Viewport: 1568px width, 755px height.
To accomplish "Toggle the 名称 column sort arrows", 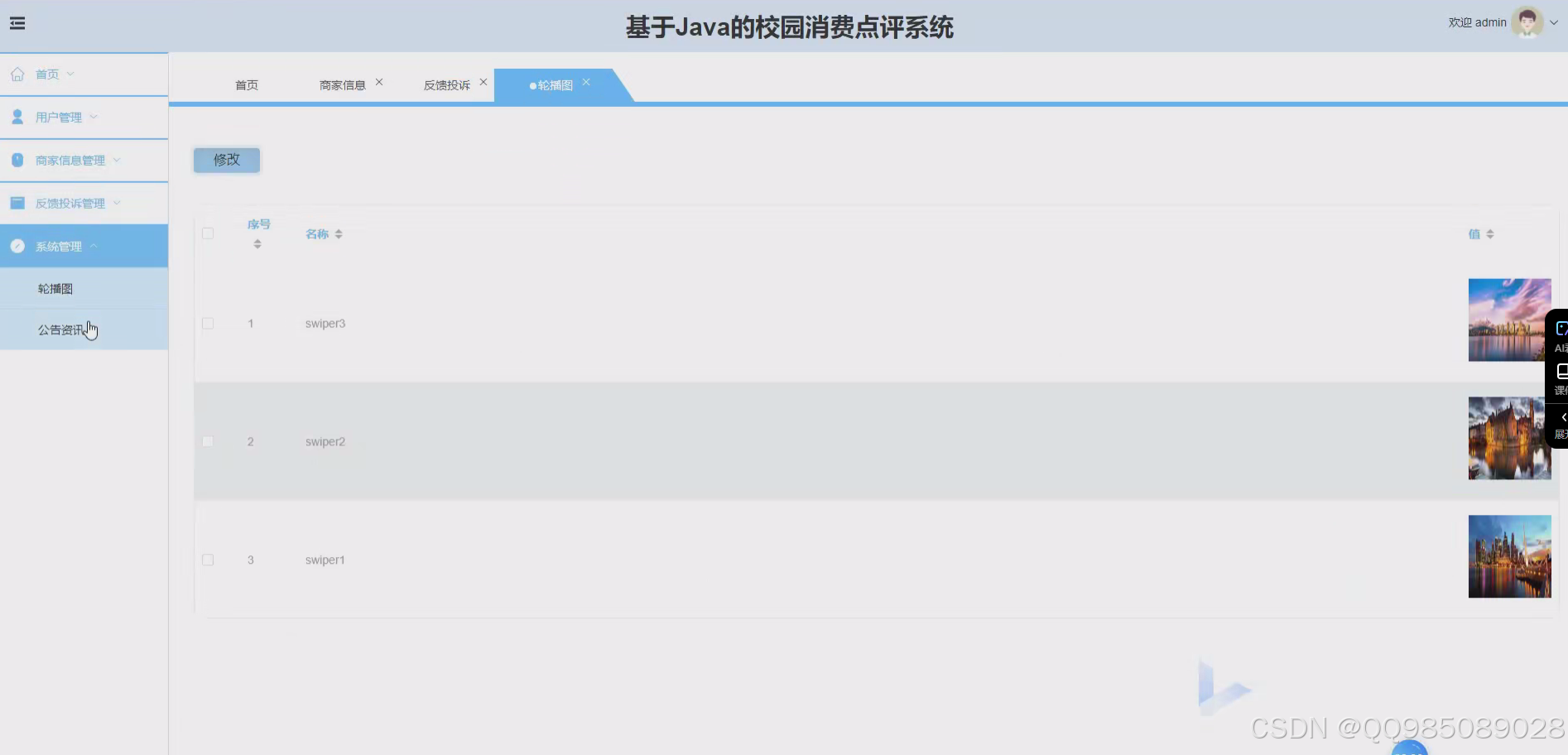I will [338, 233].
